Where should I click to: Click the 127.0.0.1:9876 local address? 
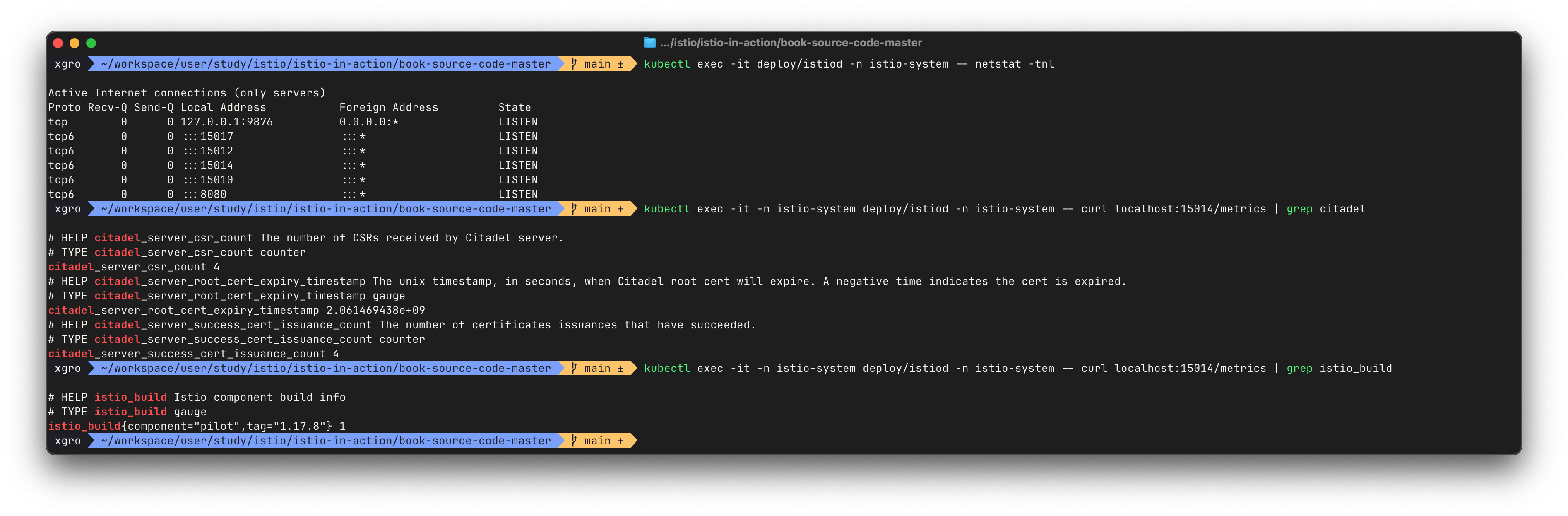[226, 122]
